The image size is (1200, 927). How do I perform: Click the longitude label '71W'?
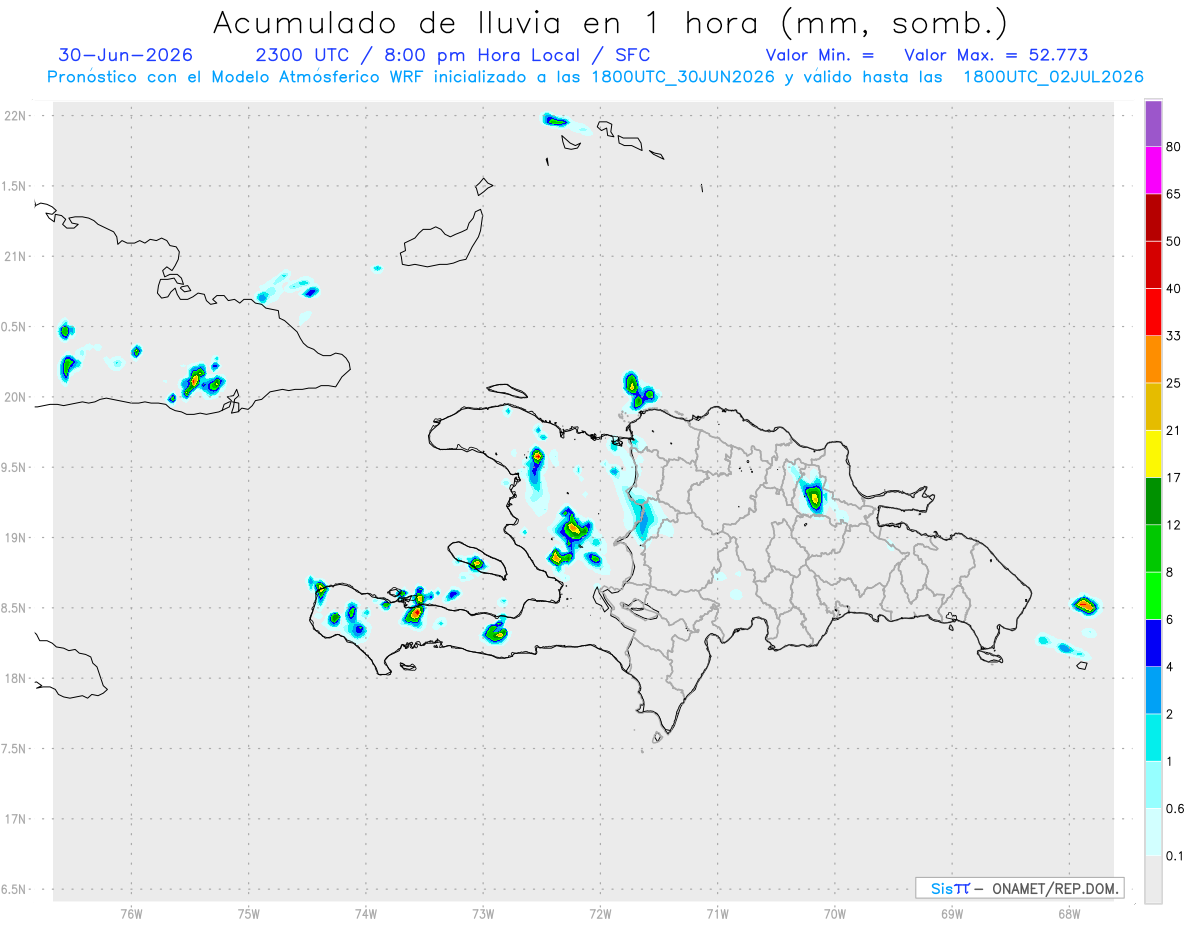pyautogui.click(x=717, y=913)
